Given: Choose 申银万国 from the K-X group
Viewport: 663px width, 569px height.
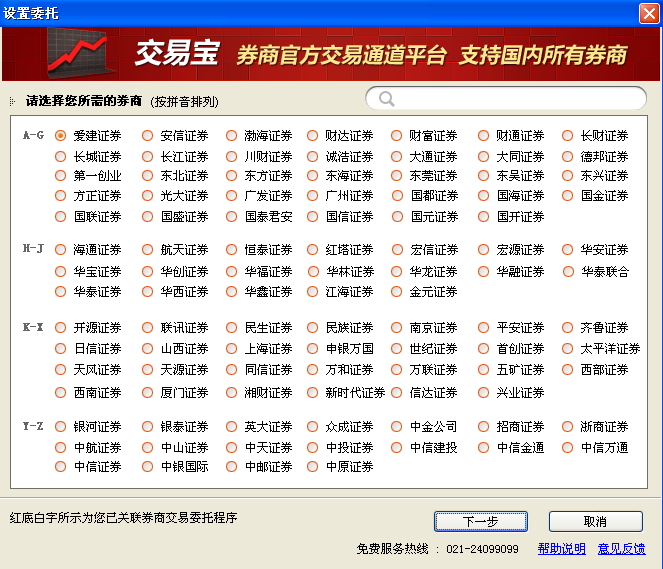Looking at the screenshot, I should (313, 349).
